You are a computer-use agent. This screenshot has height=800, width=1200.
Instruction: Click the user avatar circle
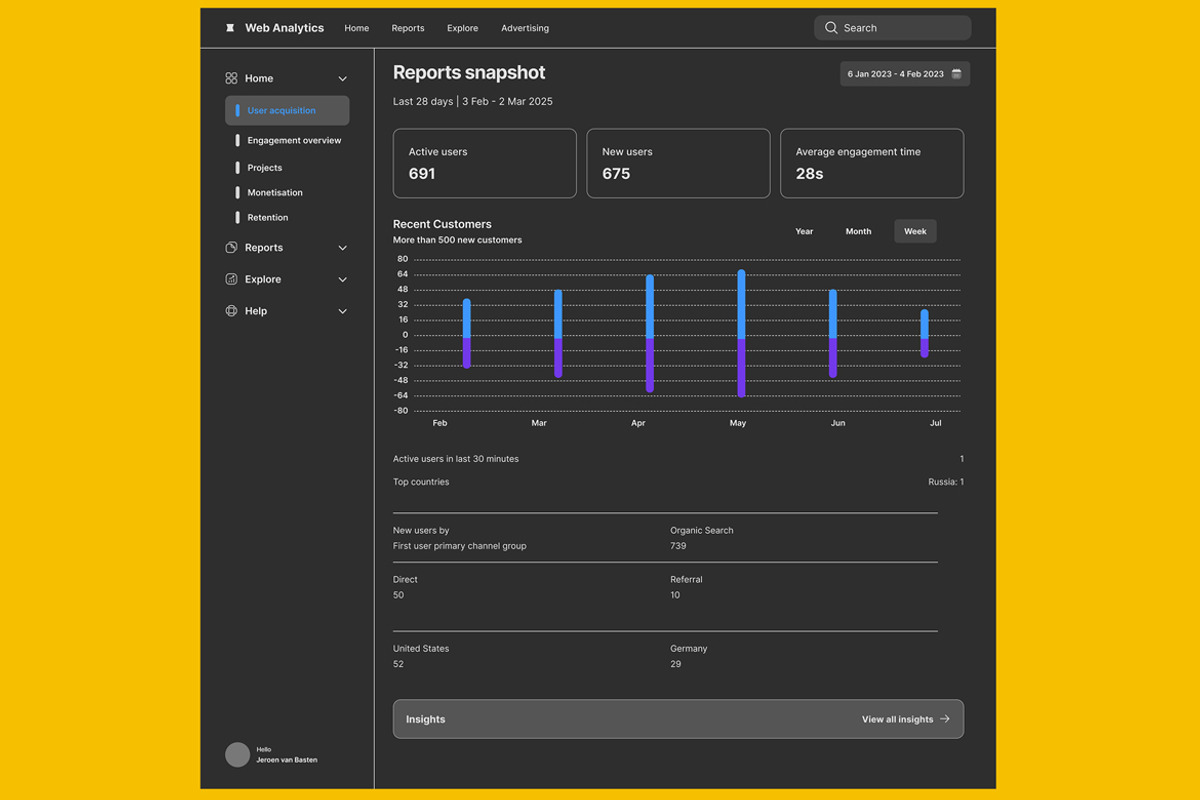point(237,755)
